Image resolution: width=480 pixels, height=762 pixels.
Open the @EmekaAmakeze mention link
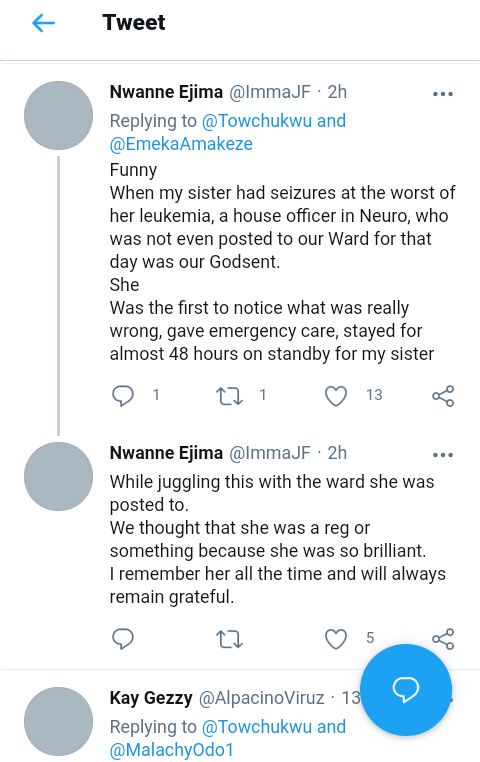[181, 144]
